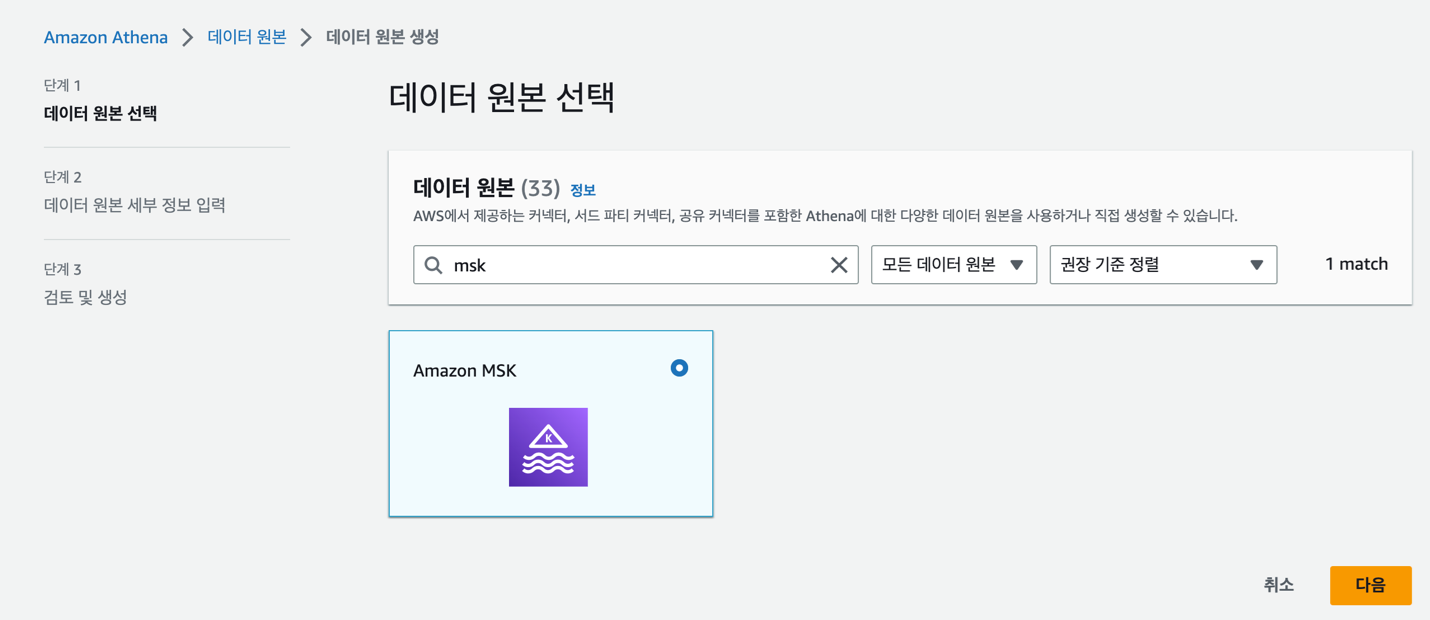The width and height of the screenshot is (1430, 620).
Task: Clear the msk search text
Action: coord(839,265)
